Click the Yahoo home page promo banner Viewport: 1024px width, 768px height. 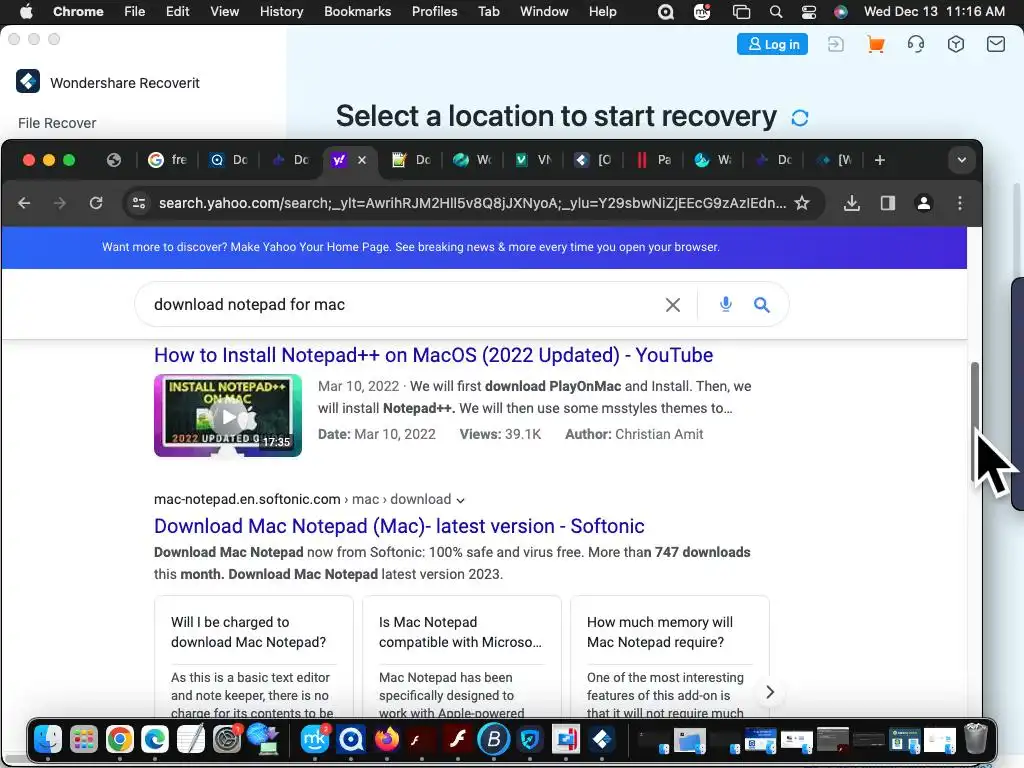[484, 247]
